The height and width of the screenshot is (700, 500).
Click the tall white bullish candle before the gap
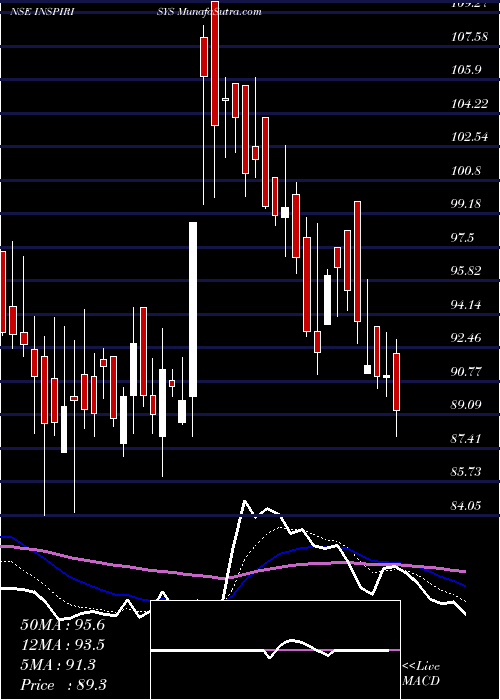pyautogui.click(x=193, y=309)
